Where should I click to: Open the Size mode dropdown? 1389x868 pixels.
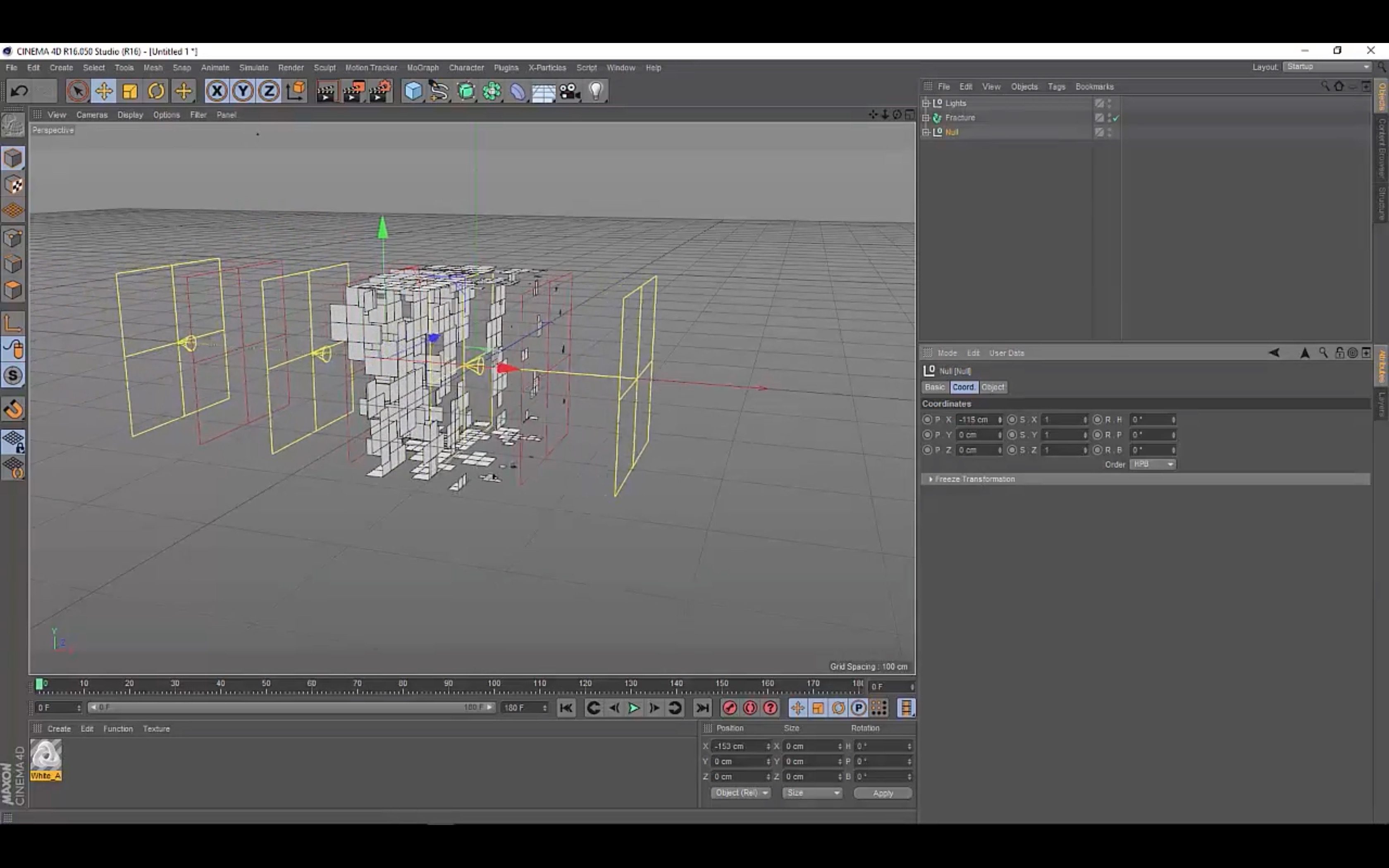pos(812,793)
